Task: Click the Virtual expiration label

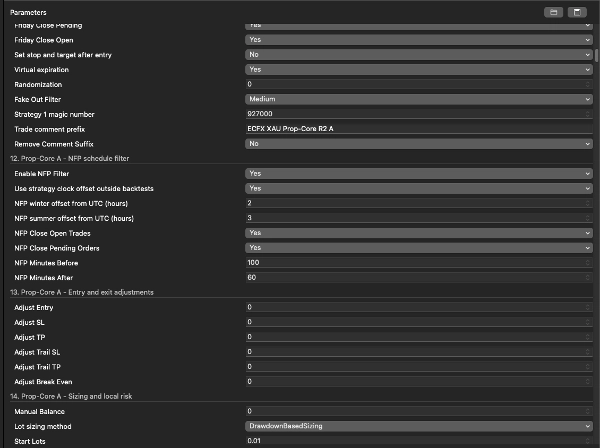Action: click(41, 70)
